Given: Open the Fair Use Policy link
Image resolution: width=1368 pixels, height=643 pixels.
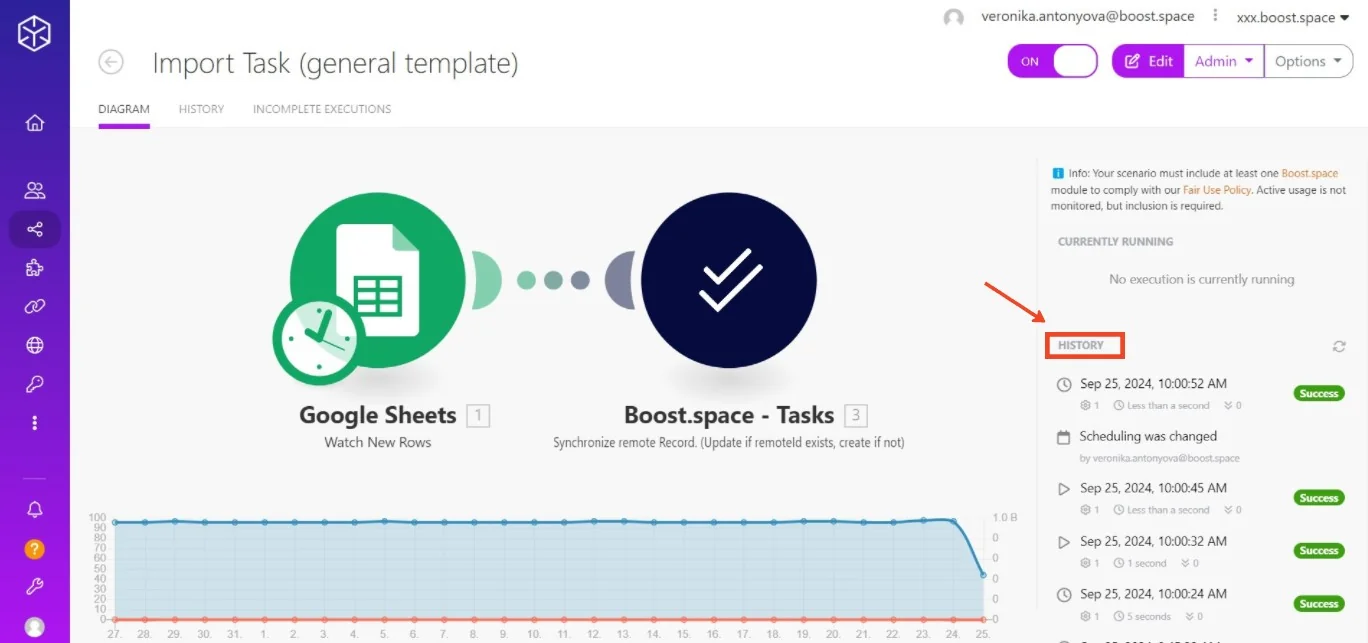Looking at the screenshot, I should 1217,190.
